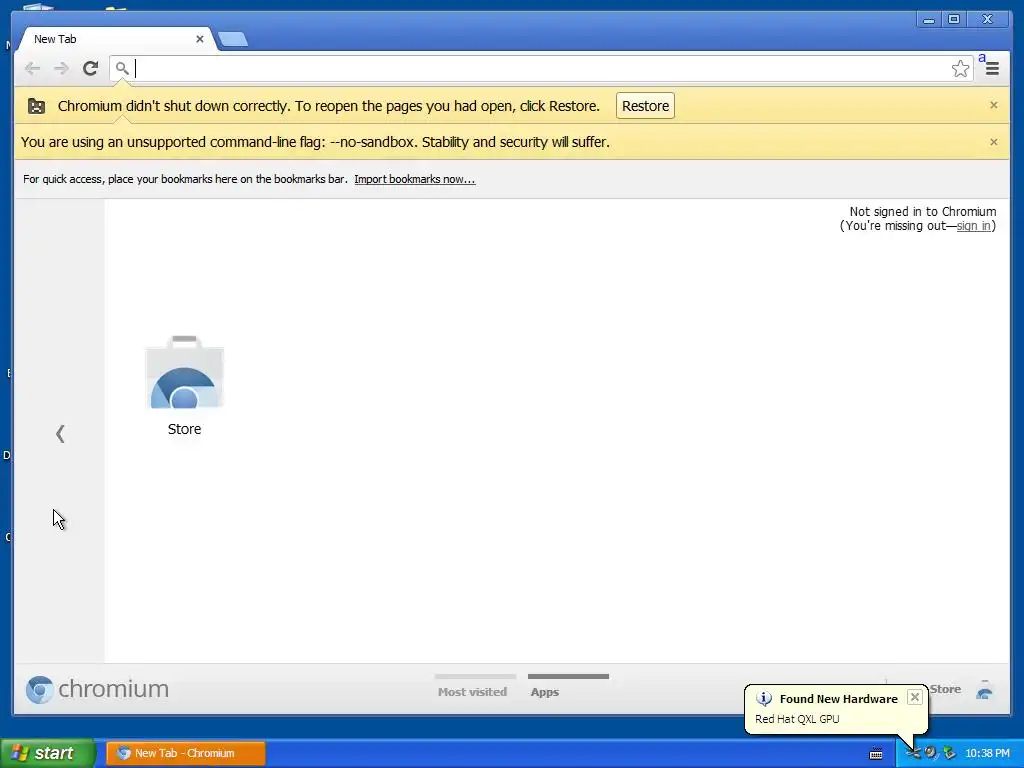Click the browser back arrow
The width and height of the screenshot is (1024, 768).
[x=32, y=68]
